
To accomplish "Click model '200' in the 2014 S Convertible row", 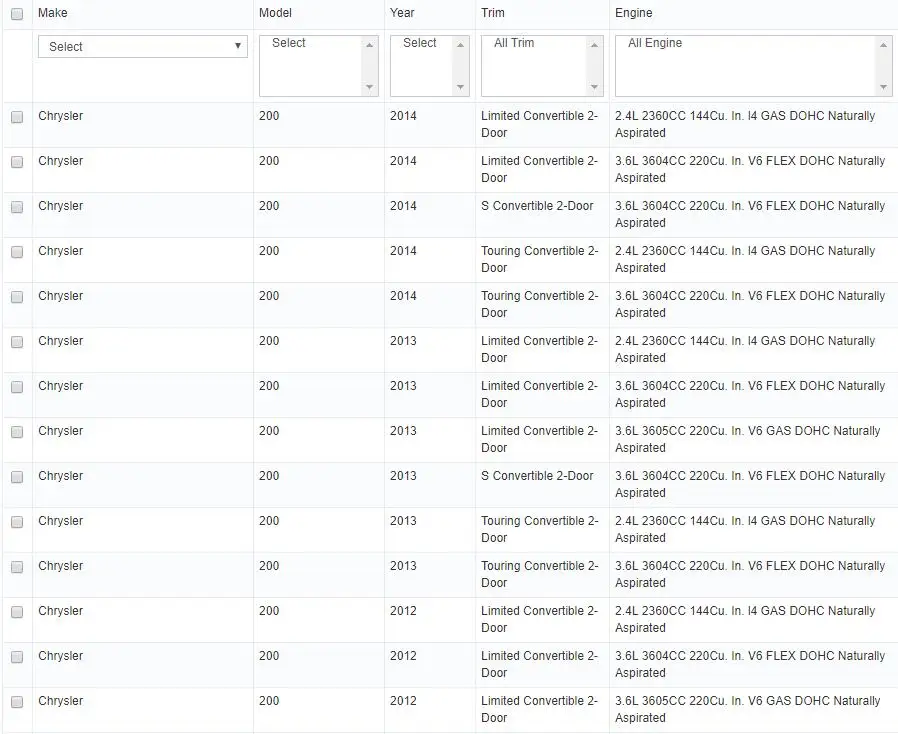I will click(x=269, y=206).
